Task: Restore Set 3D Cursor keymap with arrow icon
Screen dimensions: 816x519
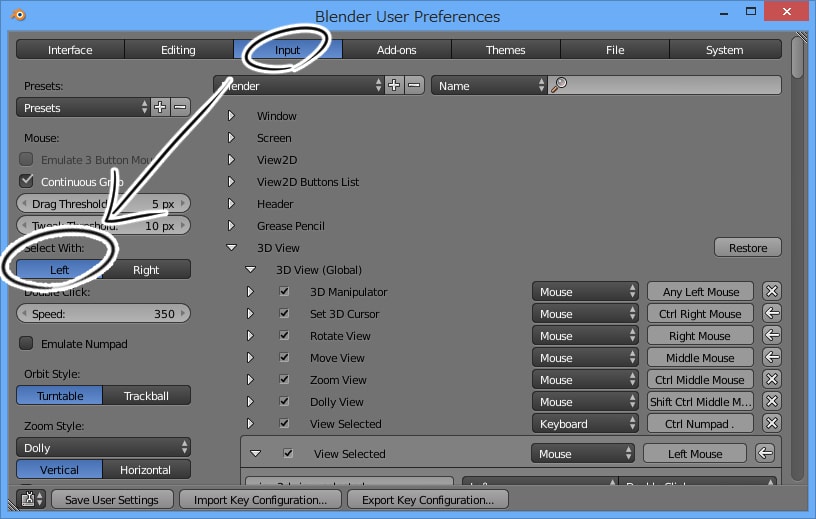Action: pyautogui.click(x=772, y=313)
